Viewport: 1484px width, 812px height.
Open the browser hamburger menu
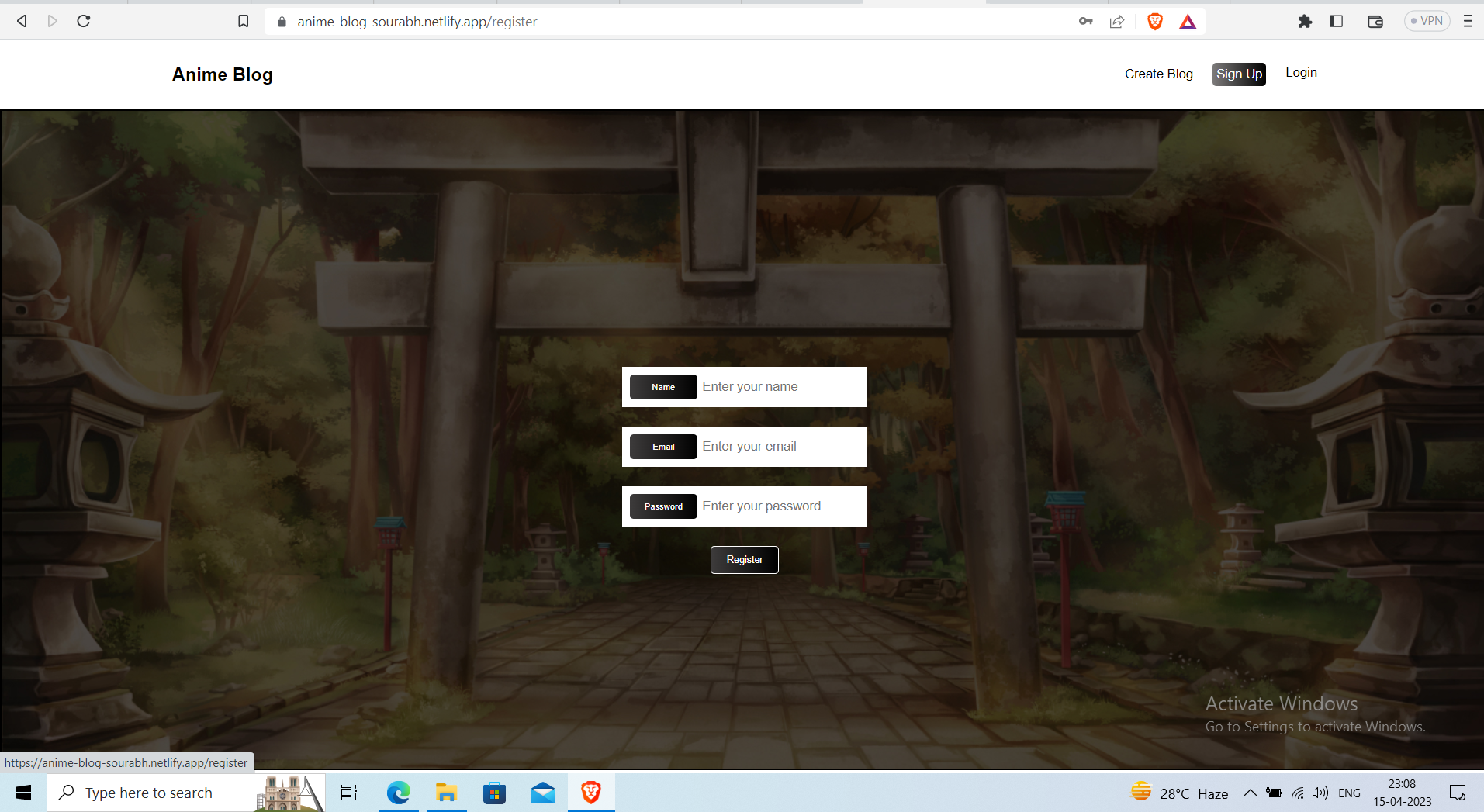coord(1468,21)
